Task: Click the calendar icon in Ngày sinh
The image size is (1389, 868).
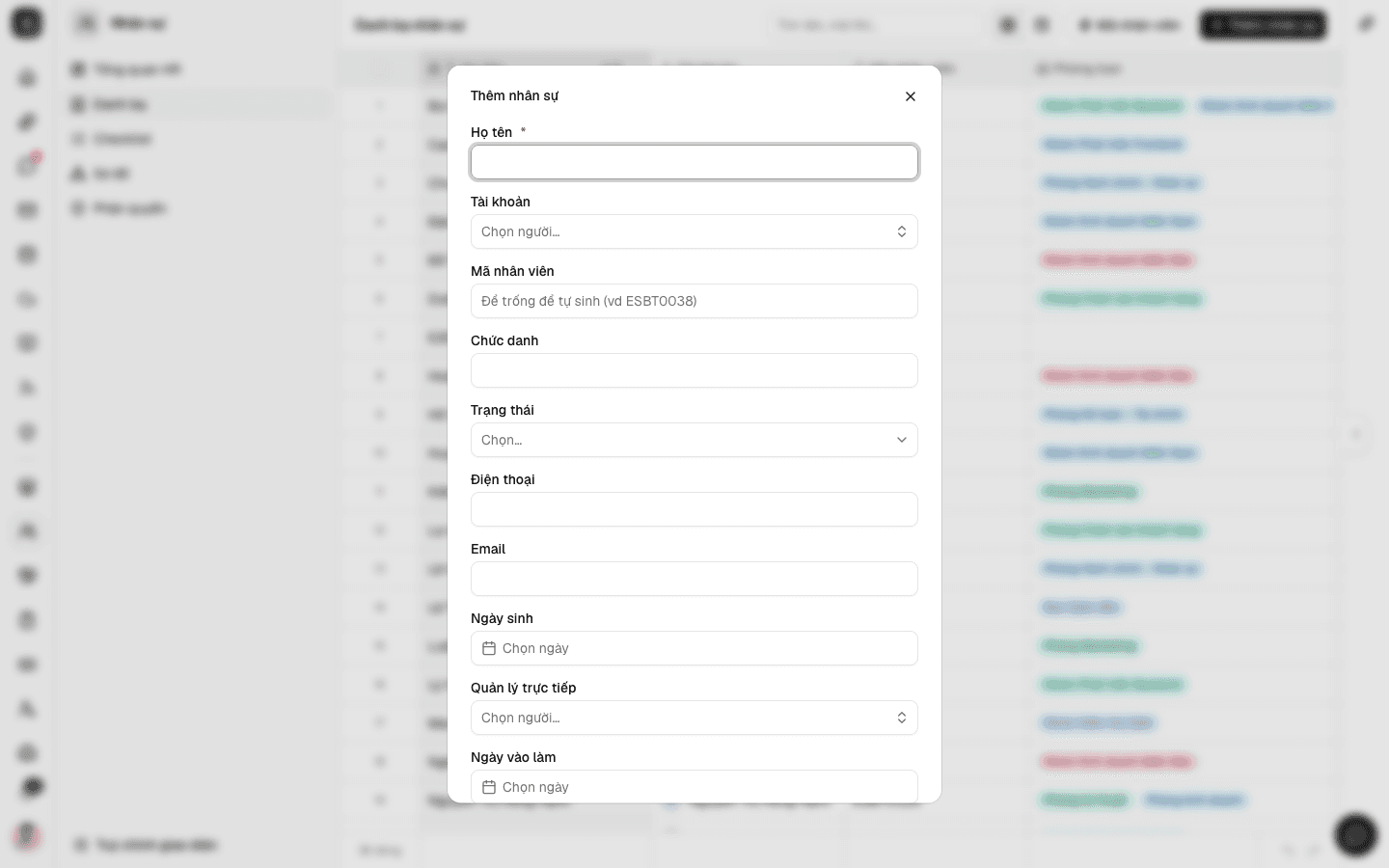Action: [x=489, y=648]
